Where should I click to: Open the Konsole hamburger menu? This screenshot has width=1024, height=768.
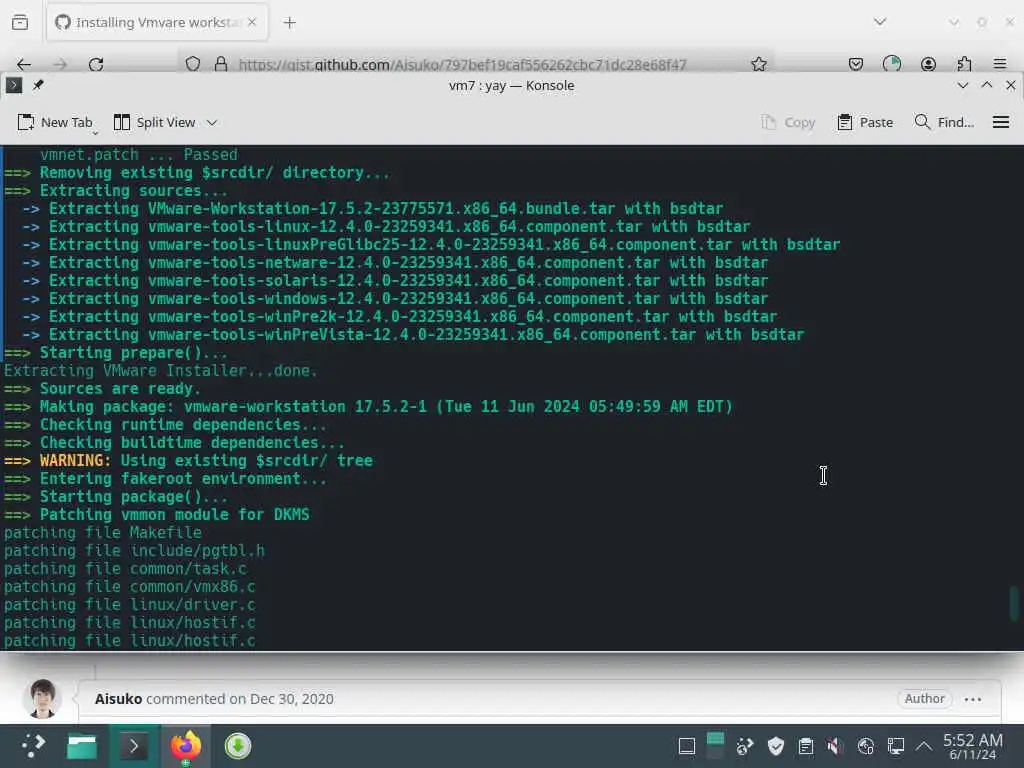point(1000,122)
